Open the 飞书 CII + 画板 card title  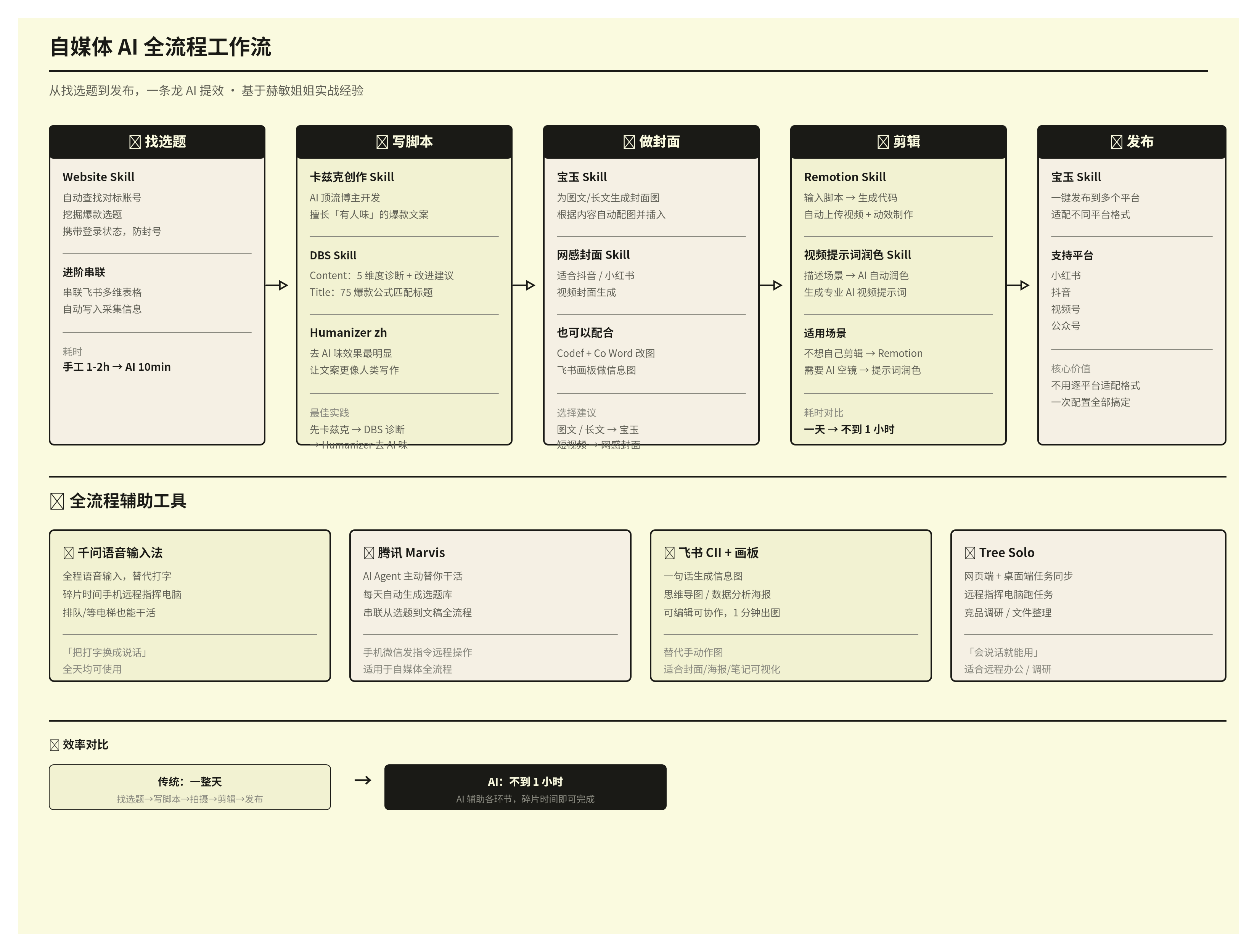click(718, 553)
